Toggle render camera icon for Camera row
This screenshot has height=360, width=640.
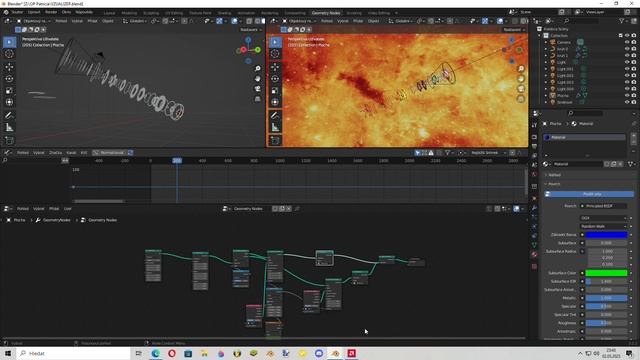pyautogui.click(x=634, y=42)
